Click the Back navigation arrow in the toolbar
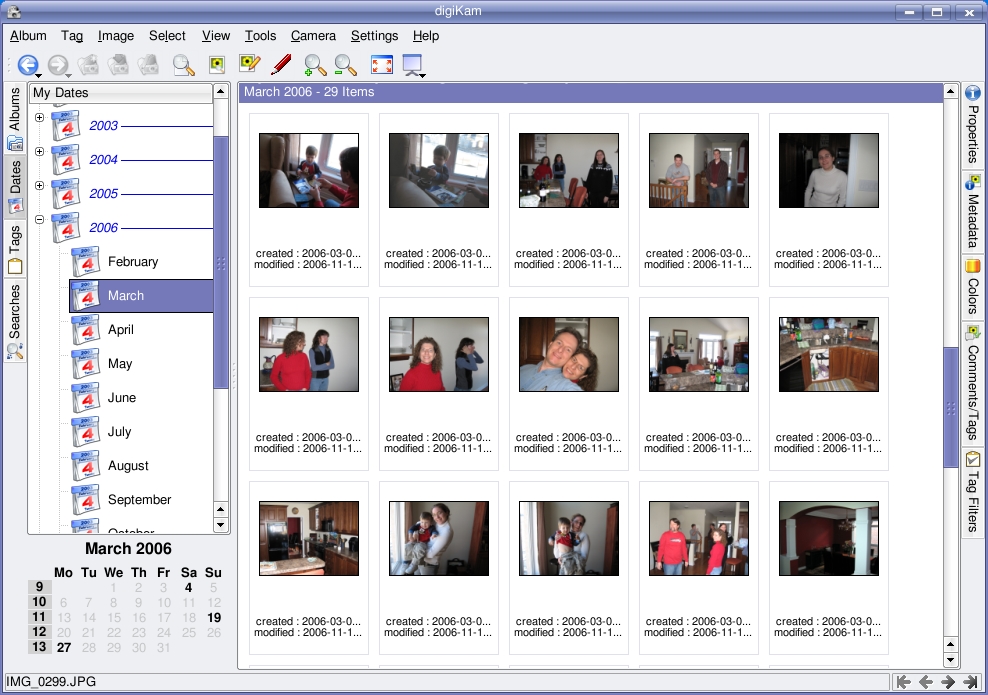 coord(26,65)
